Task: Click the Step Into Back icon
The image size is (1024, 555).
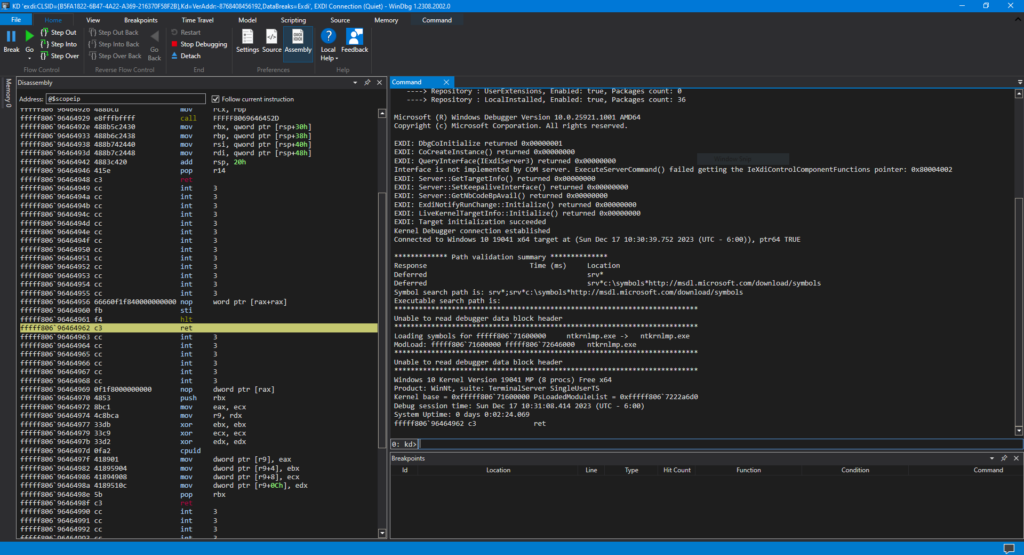Action: click(93, 44)
